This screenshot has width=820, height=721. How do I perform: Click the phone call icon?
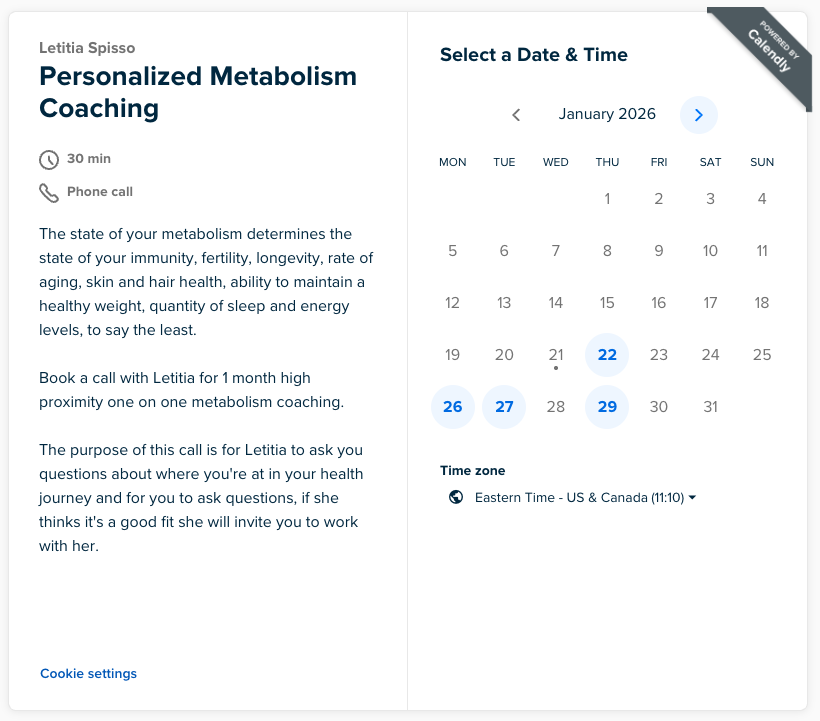pyautogui.click(x=49, y=192)
